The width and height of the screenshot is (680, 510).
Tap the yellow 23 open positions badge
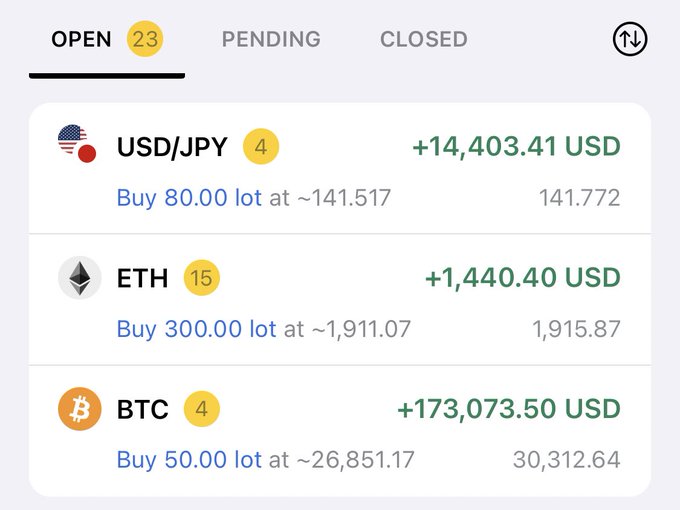pos(145,39)
